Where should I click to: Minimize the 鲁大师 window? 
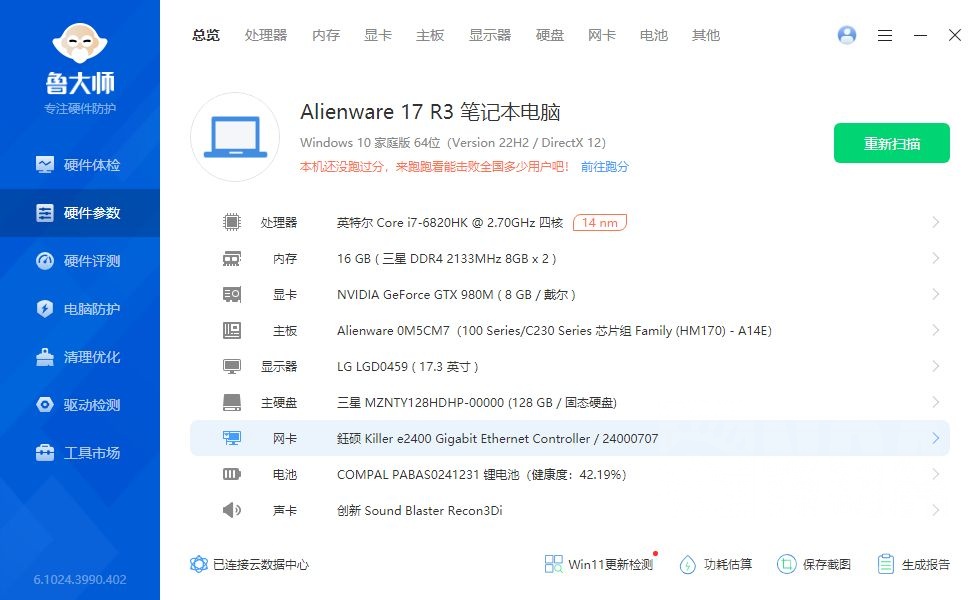click(x=920, y=36)
